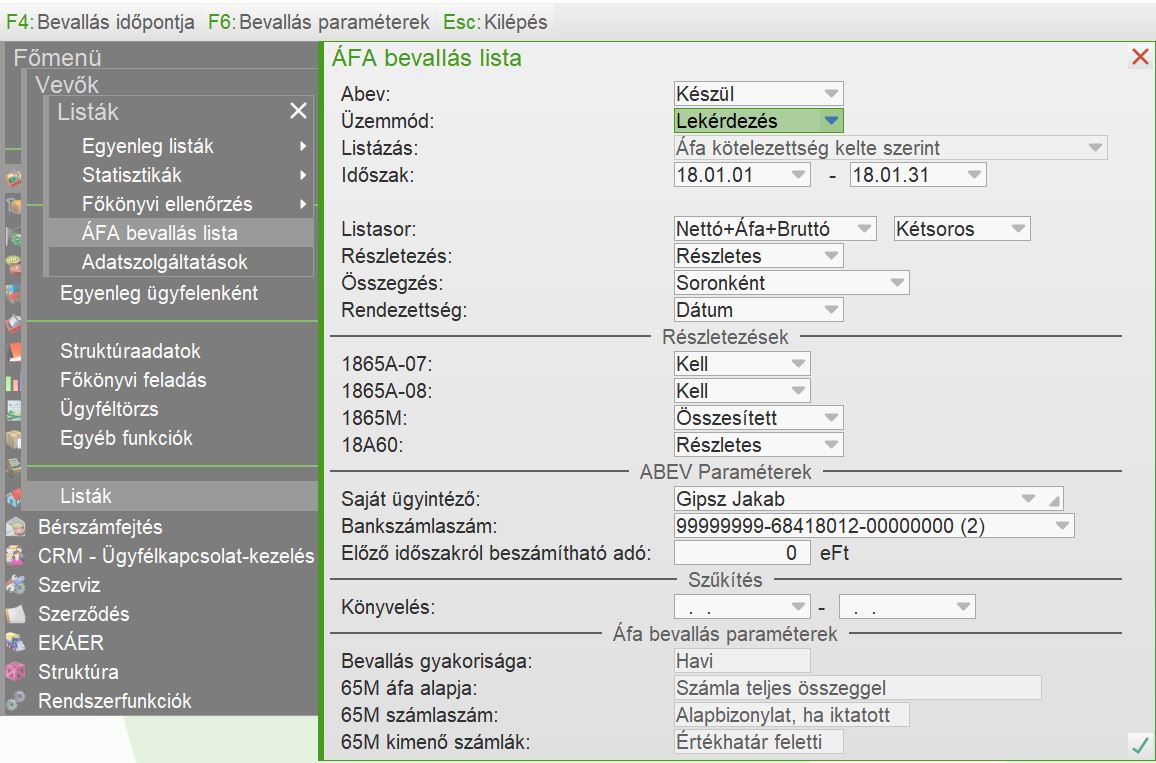Viewport: 1156px width, 763px height.
Task: Click the Rendszerfunkciók gears icon
Action: click(15, 701)
